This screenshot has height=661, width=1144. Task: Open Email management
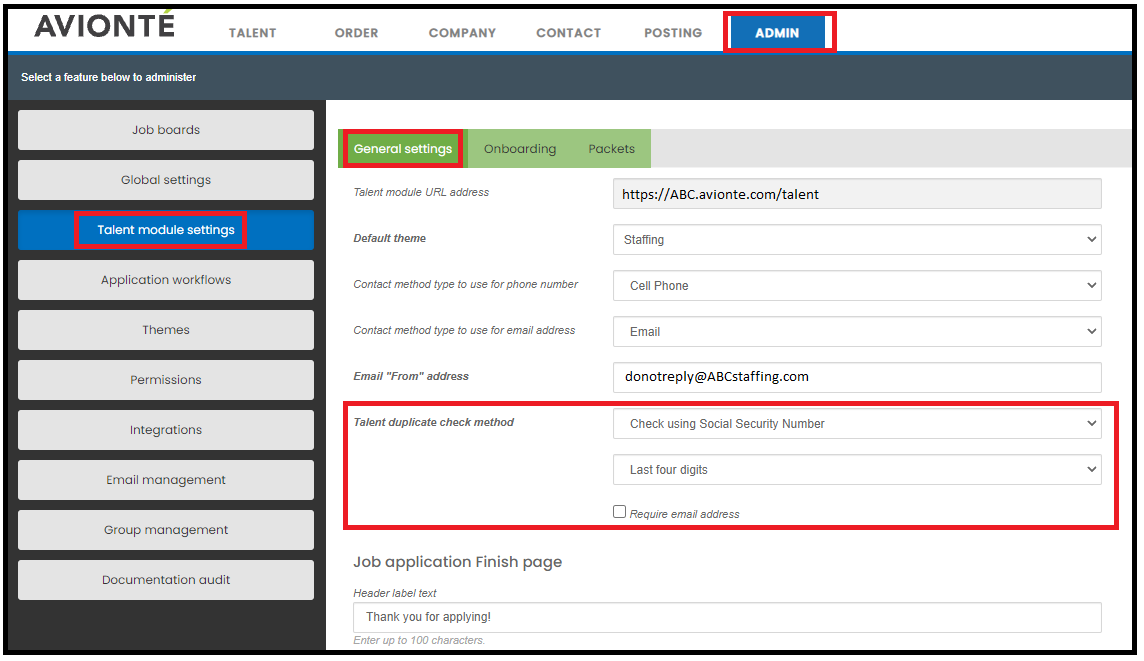(166, 480)
